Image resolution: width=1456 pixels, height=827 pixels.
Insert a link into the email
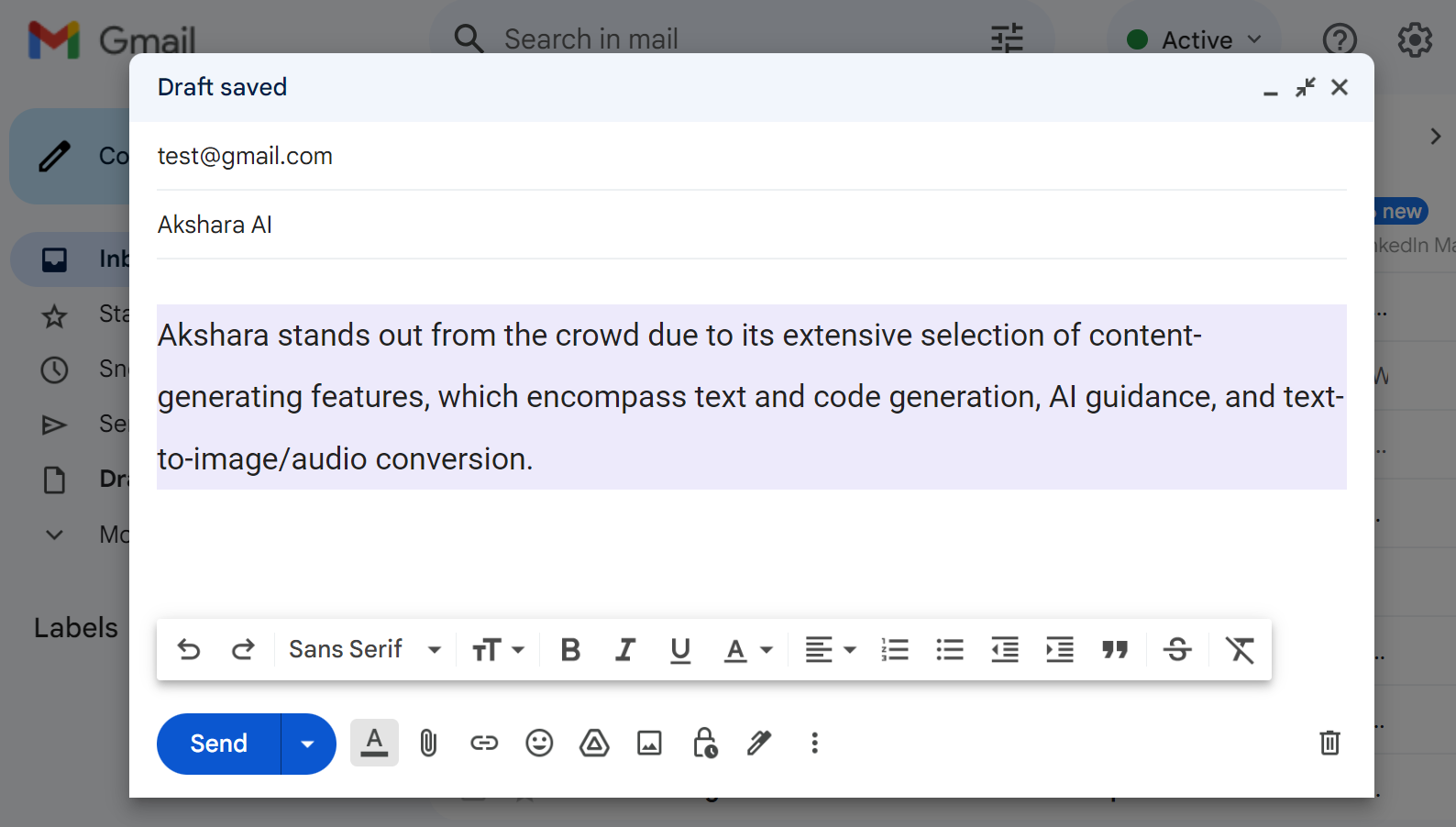pyautogui.click(x=484, y=743)
